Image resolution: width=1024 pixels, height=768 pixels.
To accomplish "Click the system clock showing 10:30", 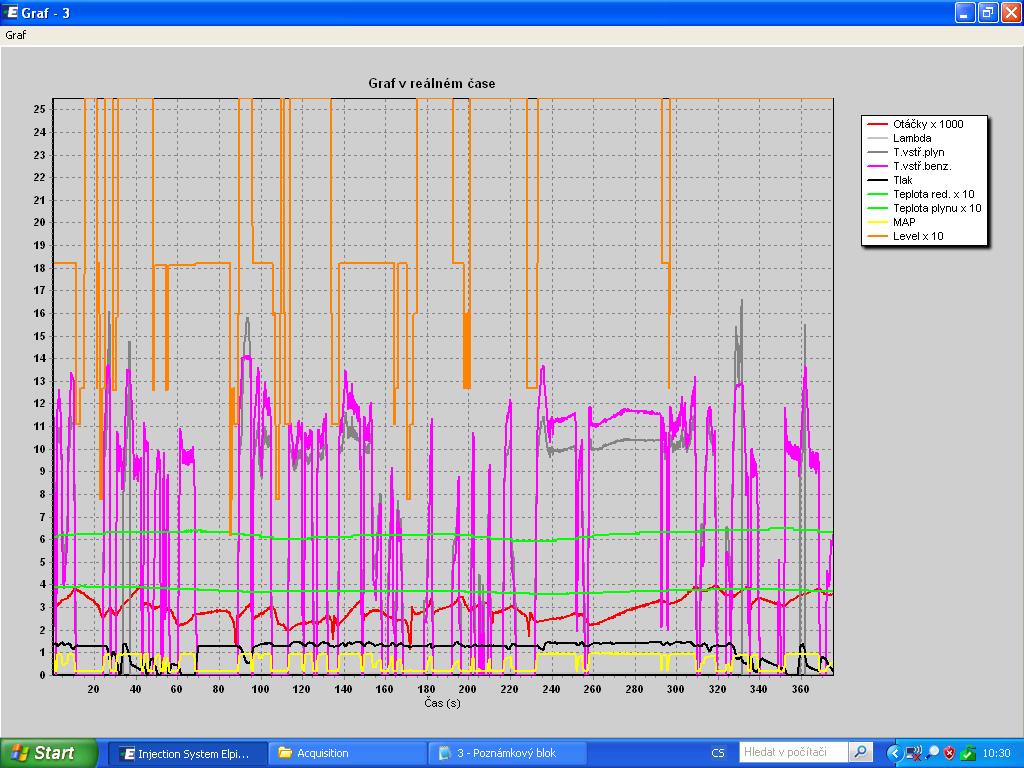I will (996, 753).
